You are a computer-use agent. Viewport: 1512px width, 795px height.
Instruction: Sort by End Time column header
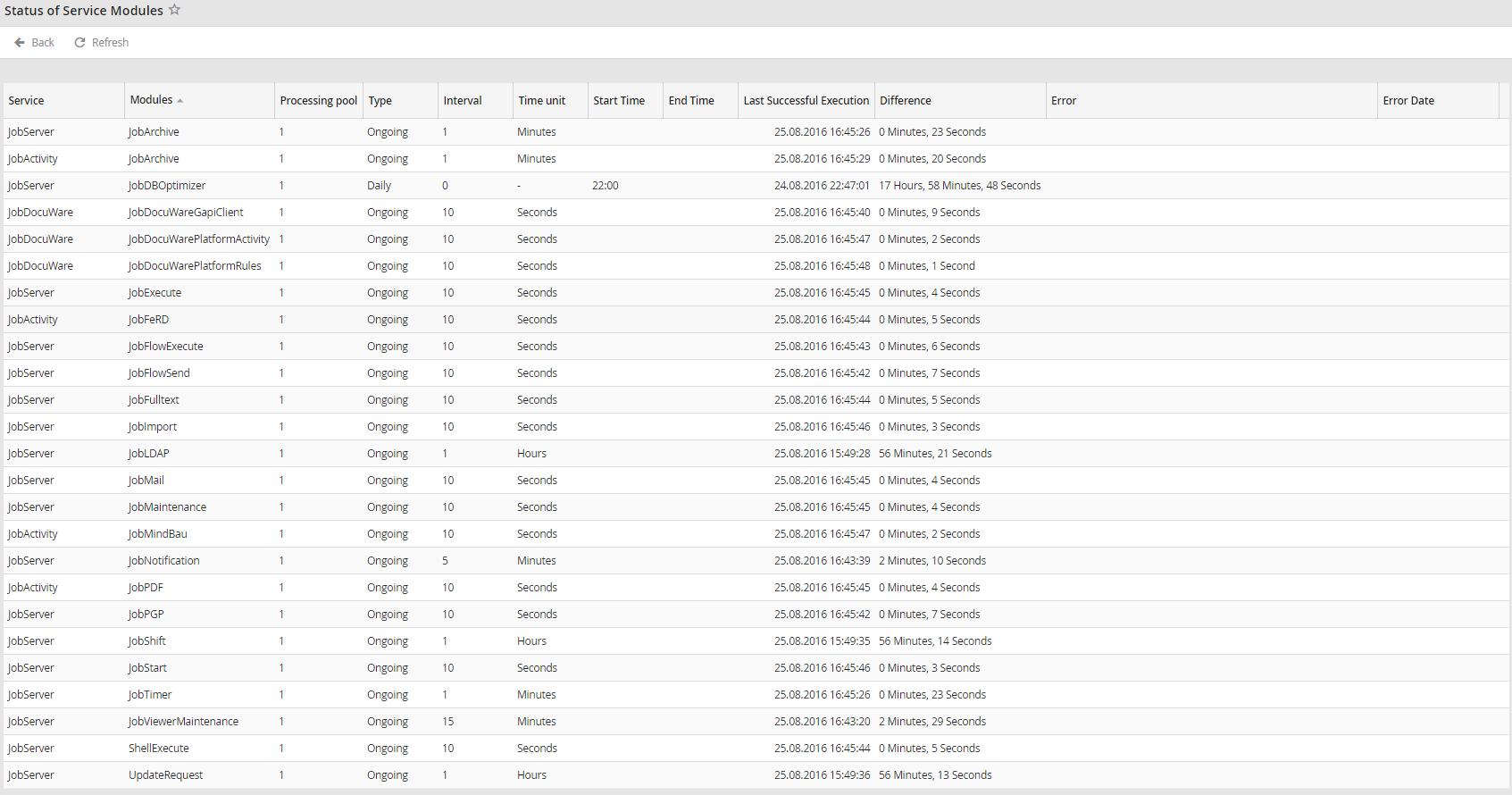tap(701, 100)
